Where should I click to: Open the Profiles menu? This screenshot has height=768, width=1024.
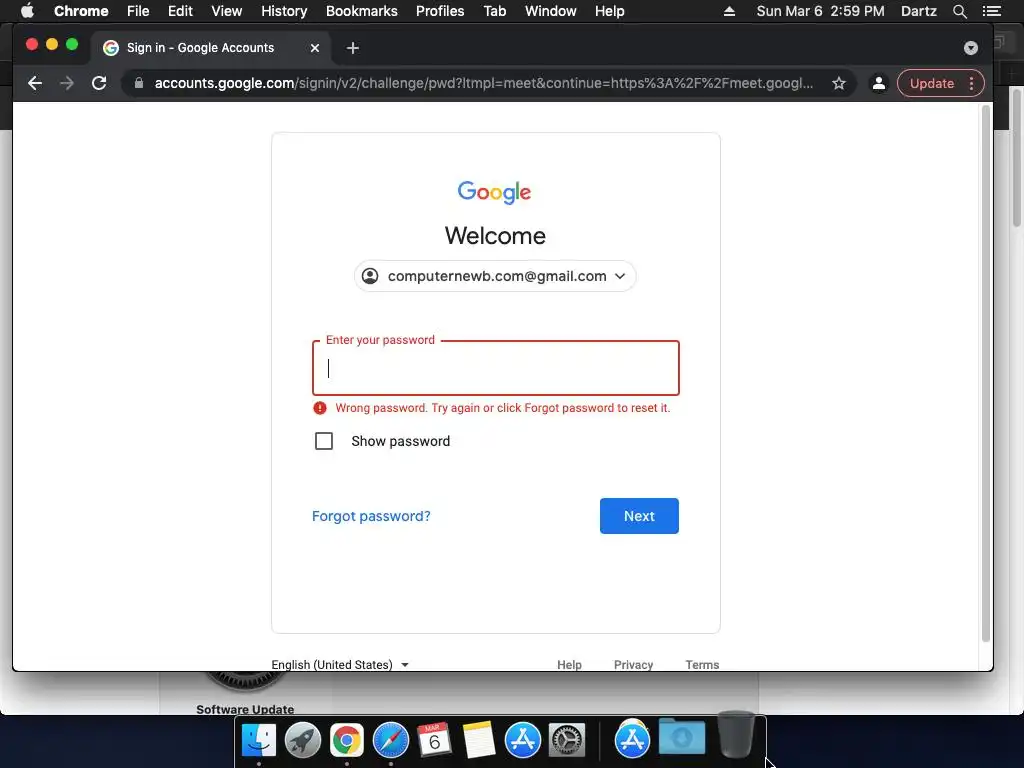pos(440,11)
